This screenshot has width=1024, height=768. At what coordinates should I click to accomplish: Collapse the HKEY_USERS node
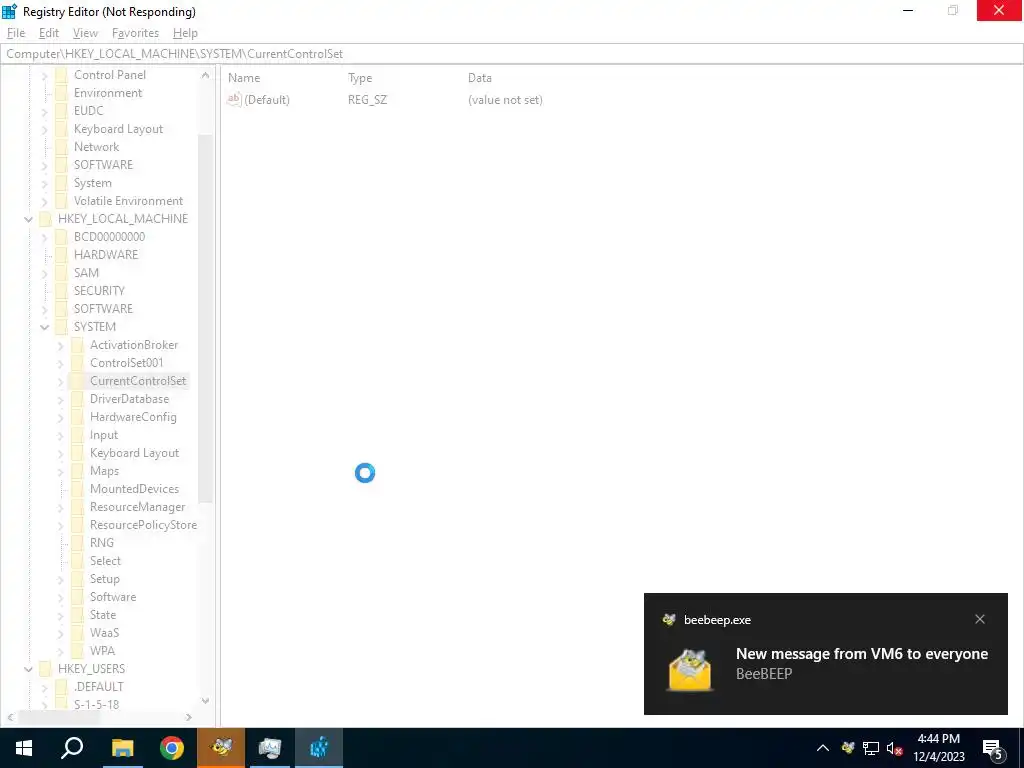28,669
